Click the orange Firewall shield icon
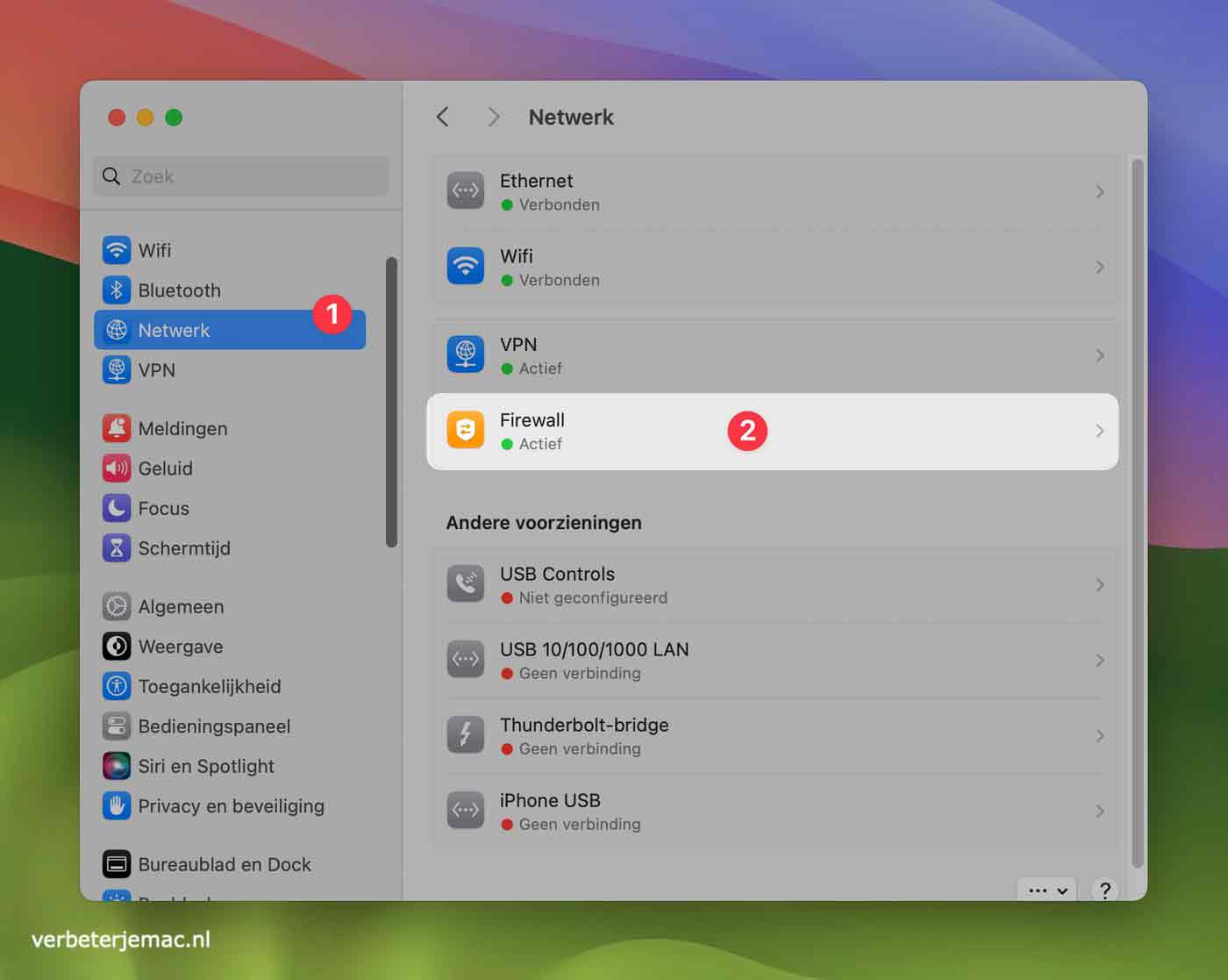The height and width of the screenshot is (980, 1228). [x=465, y=431]
